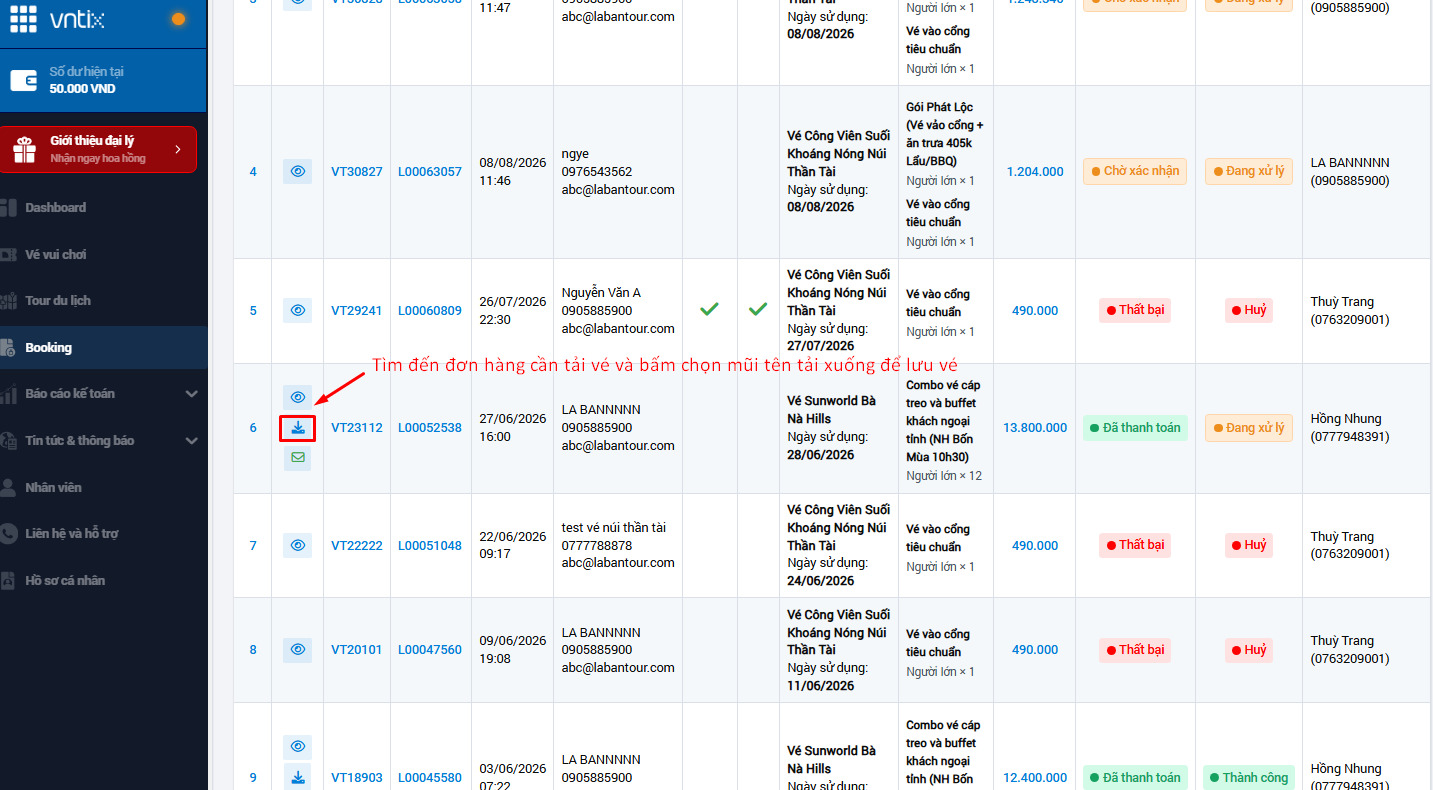Open order link VT18903
1433x790 pixels.
(357, 778)
